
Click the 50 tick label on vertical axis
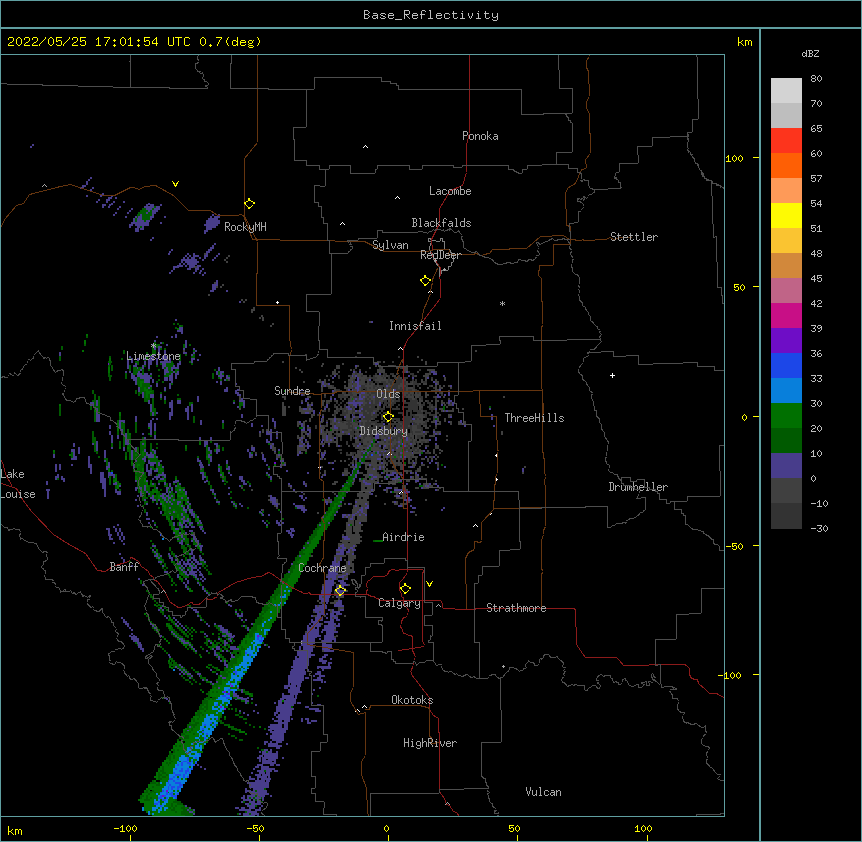(x=739, y=287)
